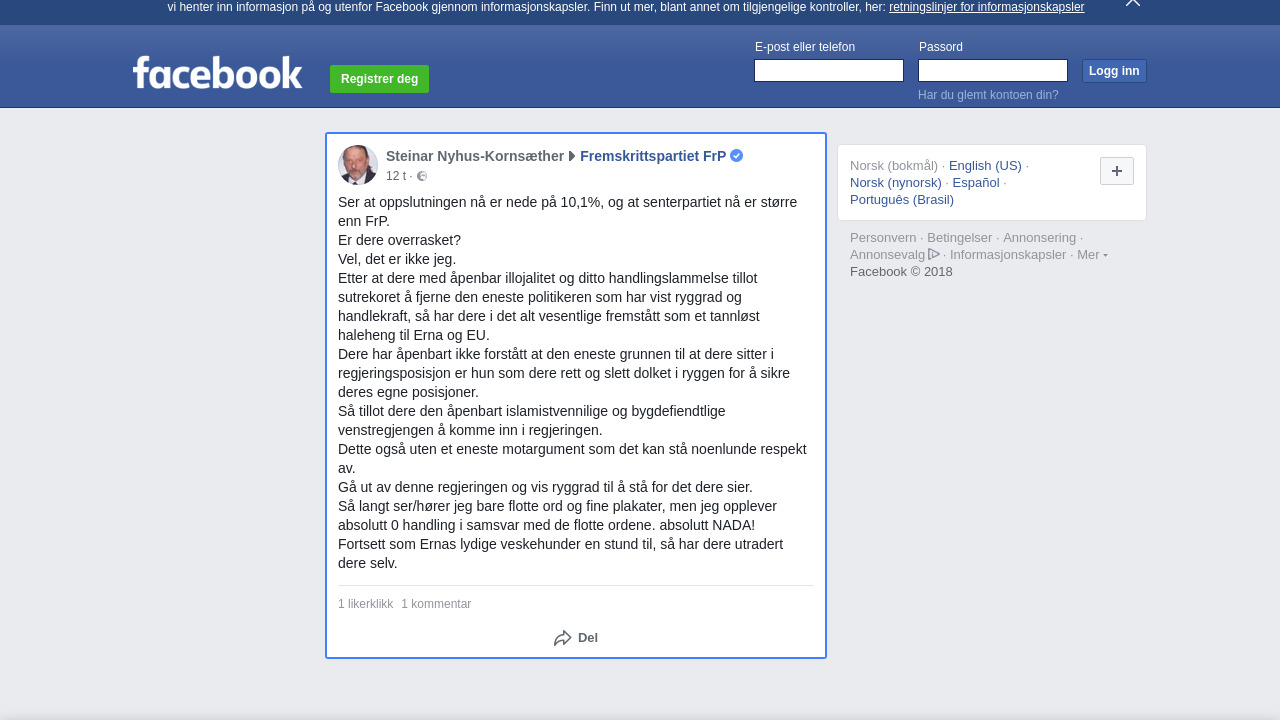The image size is (1280, 720).
Task: Open retningslinjer for informasjonskapsler link
Action: coord(987,7)
